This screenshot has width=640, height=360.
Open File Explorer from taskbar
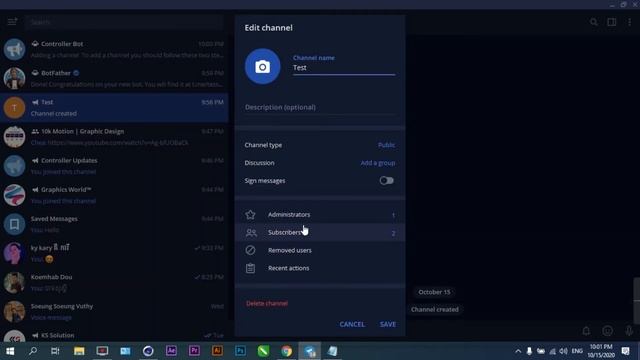pos(79,351)
